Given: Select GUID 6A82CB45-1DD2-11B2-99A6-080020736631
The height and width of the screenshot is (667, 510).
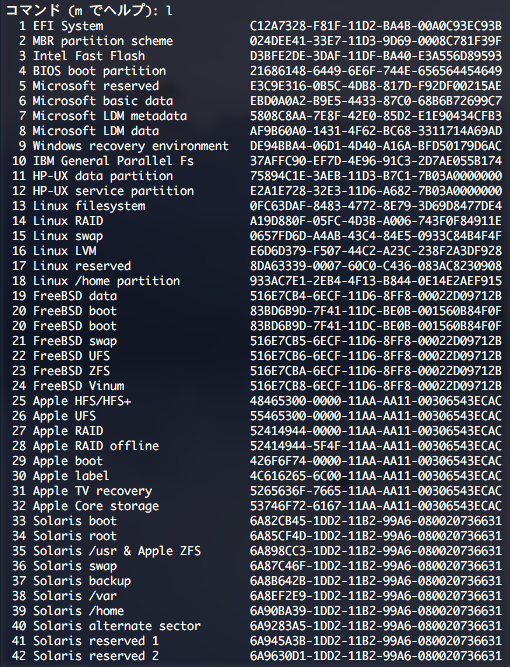Looking at the screenshot, I should [376, 521].
